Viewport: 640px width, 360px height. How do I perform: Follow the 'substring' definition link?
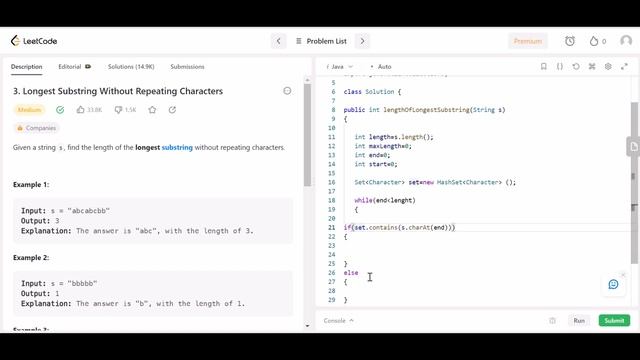[x=177, y=147]
